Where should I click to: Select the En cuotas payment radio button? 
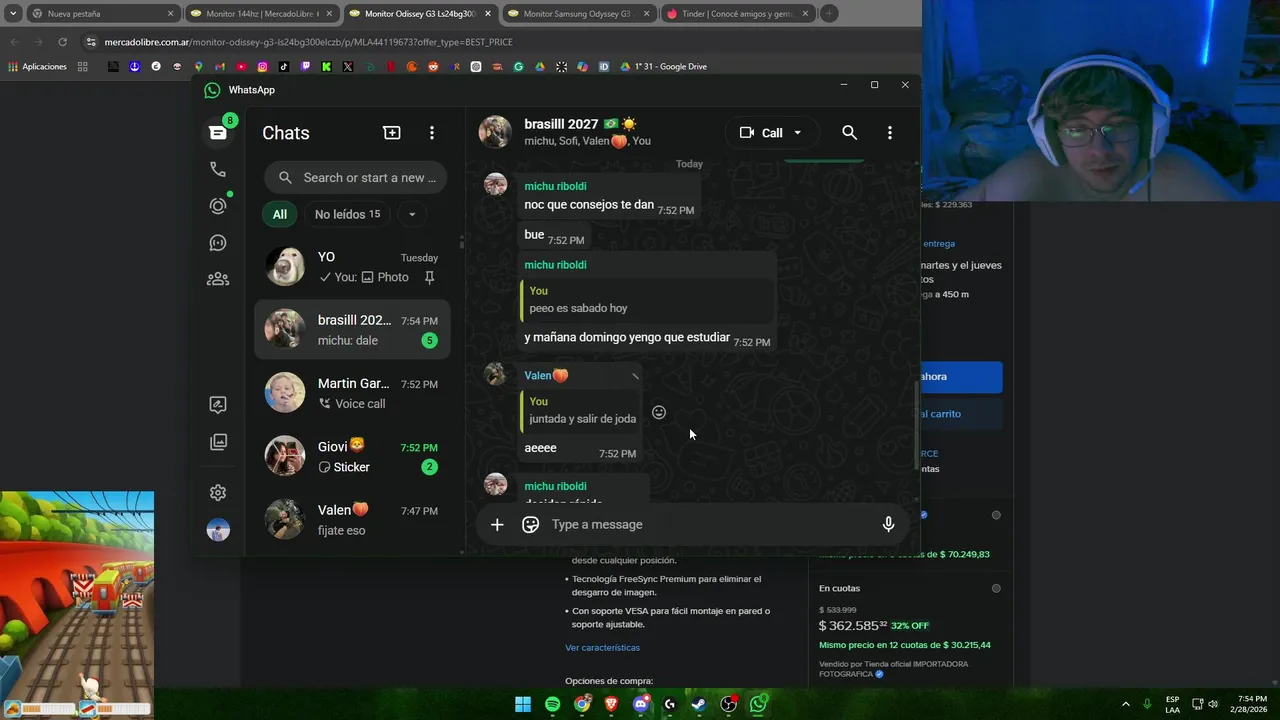996,588
